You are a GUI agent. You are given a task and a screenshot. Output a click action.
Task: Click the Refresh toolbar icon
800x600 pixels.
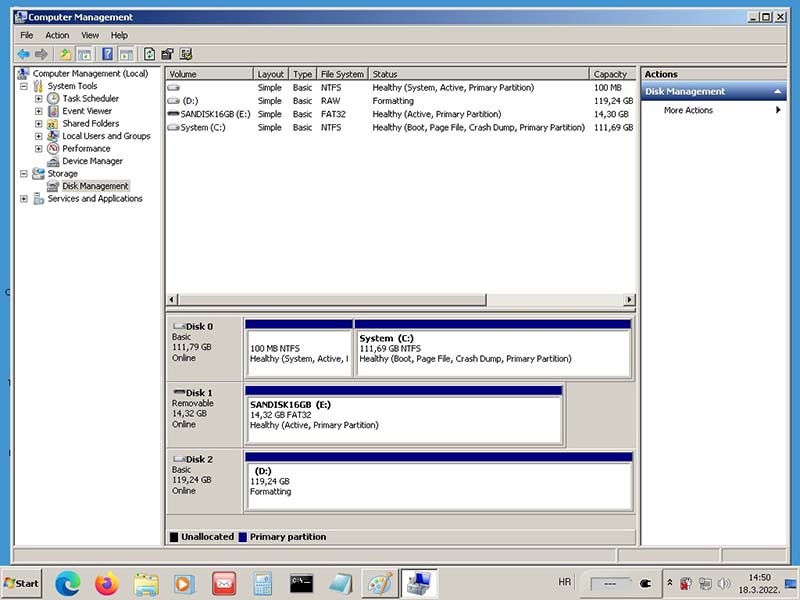click(150, 54)
